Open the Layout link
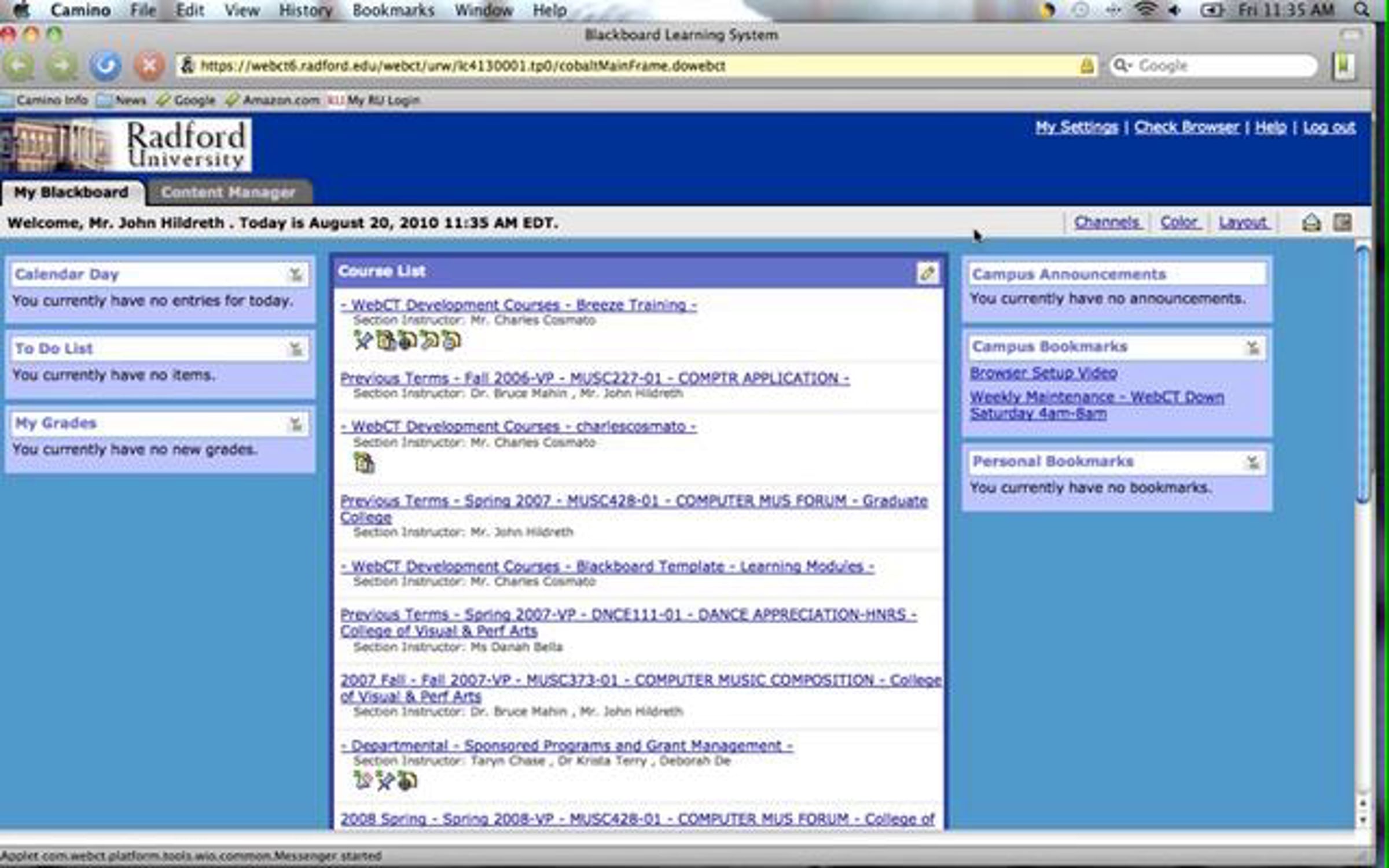This screenshot has width=1389, height=868. click(x=1244, y=223)
